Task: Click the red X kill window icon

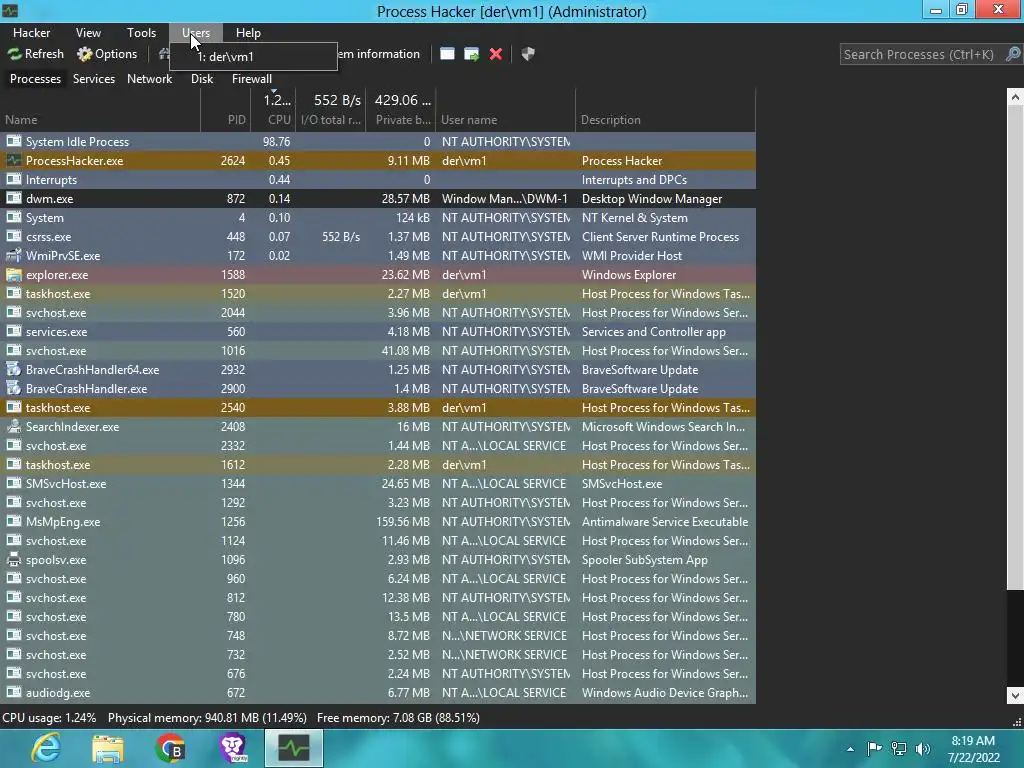Action: pos(496,54)
